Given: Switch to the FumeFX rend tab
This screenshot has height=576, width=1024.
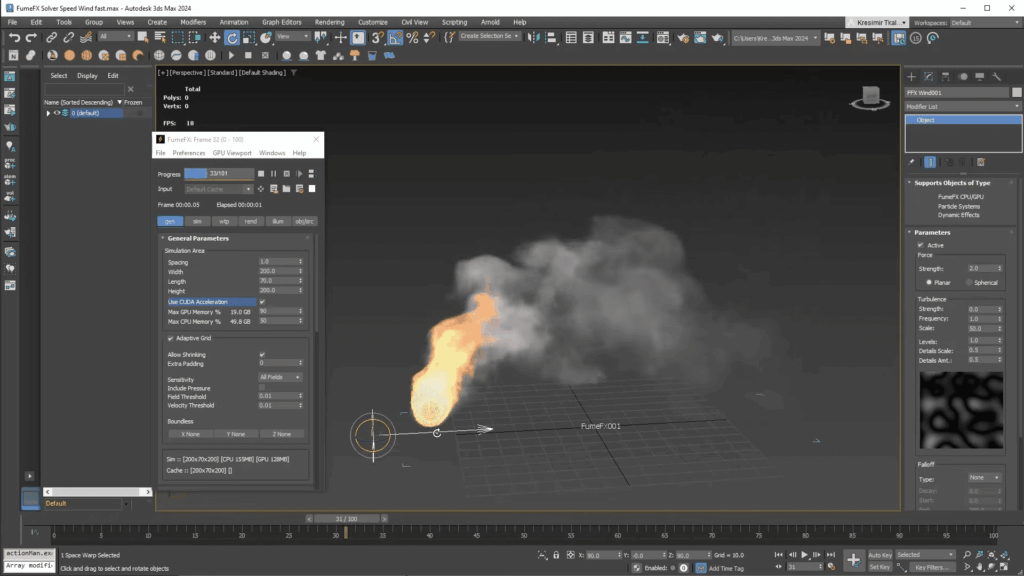Looking at the screenshot, I should tap(251, 221).
